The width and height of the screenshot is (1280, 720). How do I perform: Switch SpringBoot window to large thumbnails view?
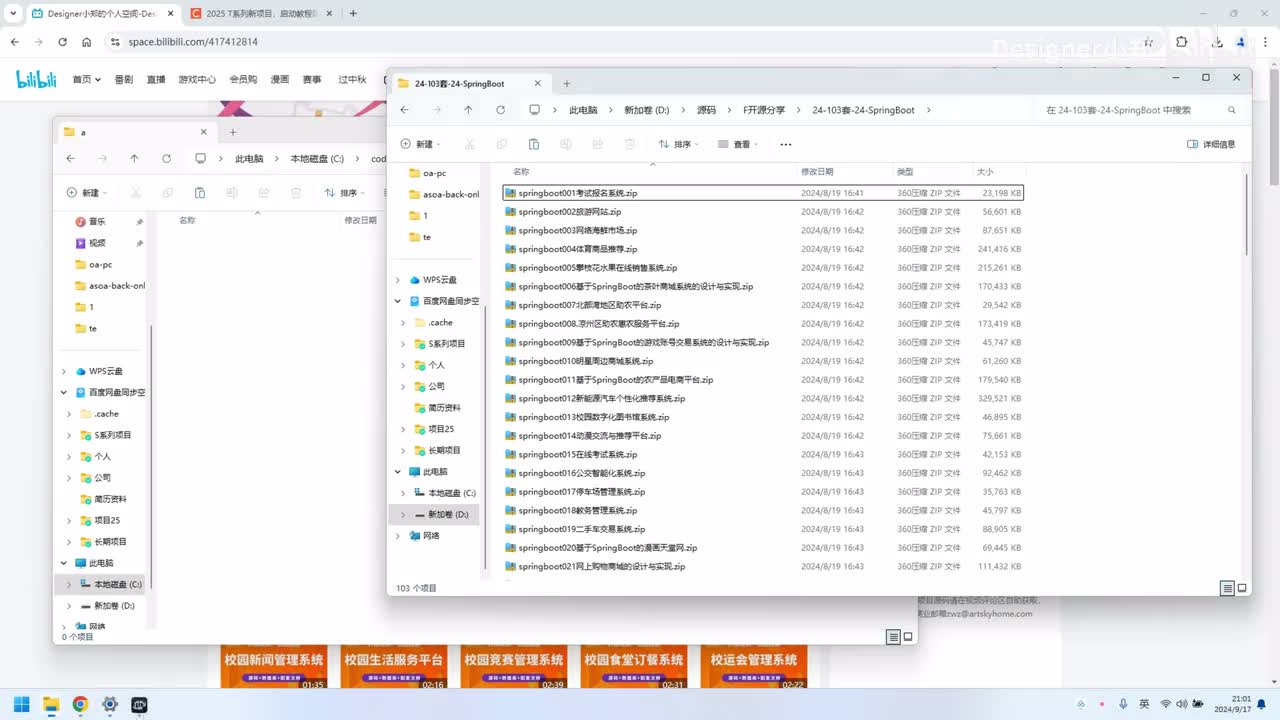[x=1242, y=588]
